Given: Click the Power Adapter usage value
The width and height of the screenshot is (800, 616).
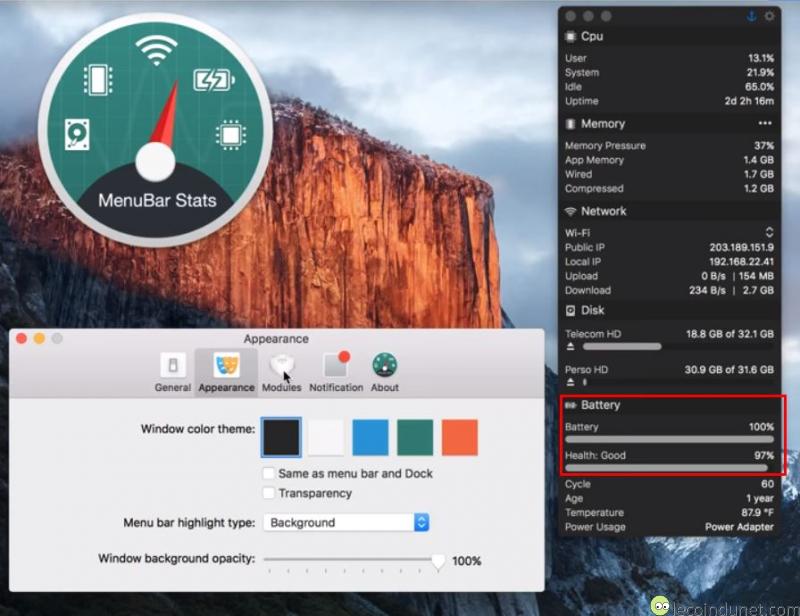Looking at the screenshot, I should (739, 527).
